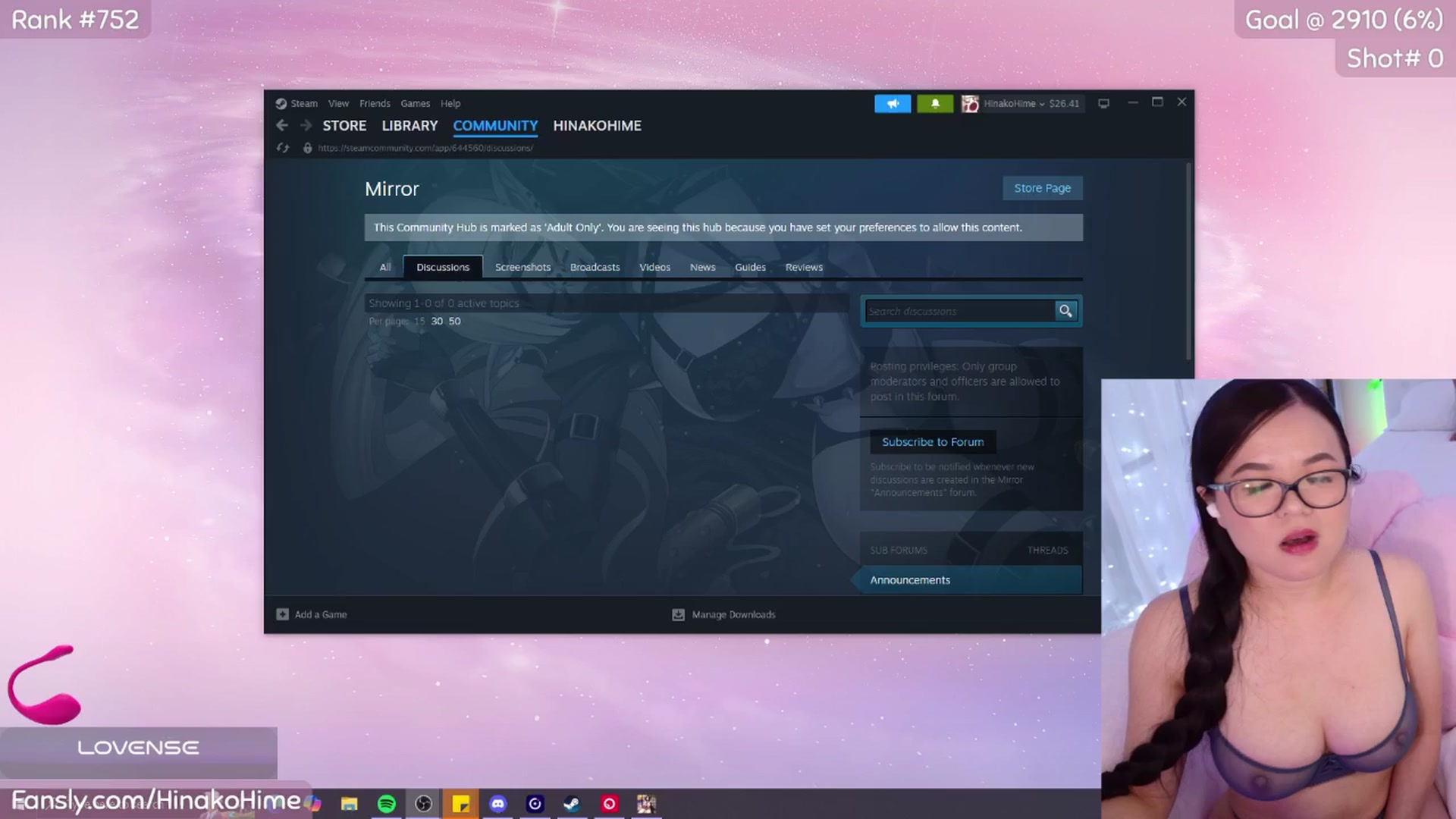Switch to the Broadcasts tab
Screen dimensions: 1456x819
pyautogui.click(x=595, y=267)
